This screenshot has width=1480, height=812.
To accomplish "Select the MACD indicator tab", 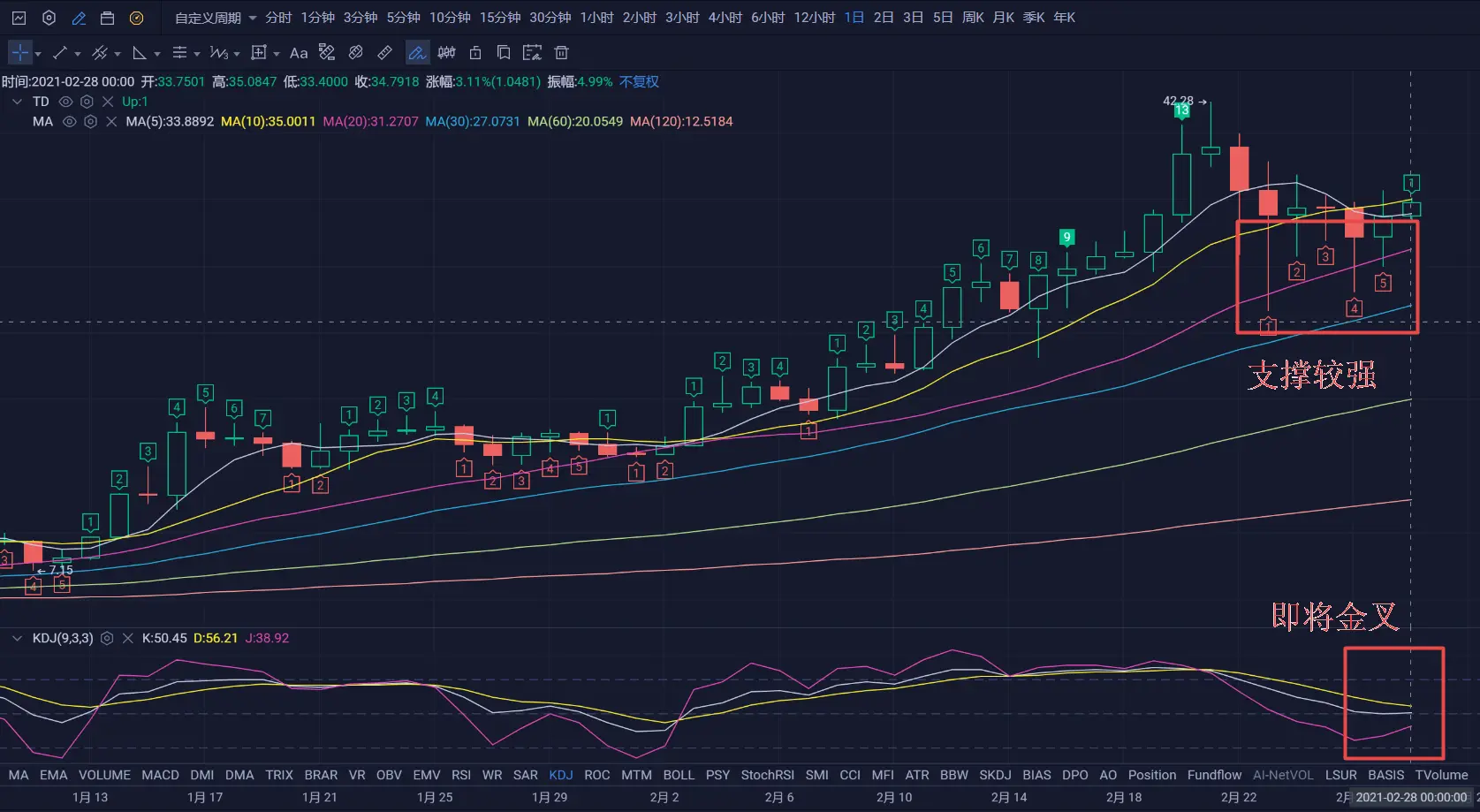I will (x=161, y=775).
